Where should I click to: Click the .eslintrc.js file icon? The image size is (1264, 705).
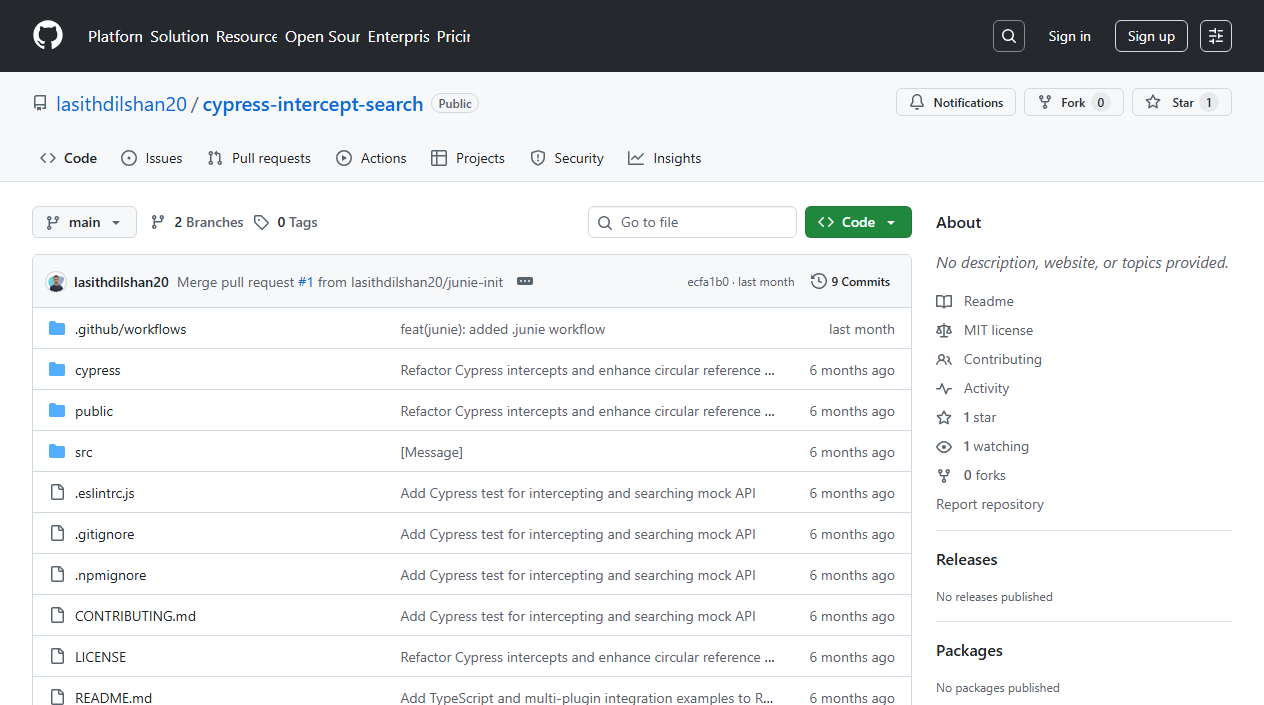57,493
